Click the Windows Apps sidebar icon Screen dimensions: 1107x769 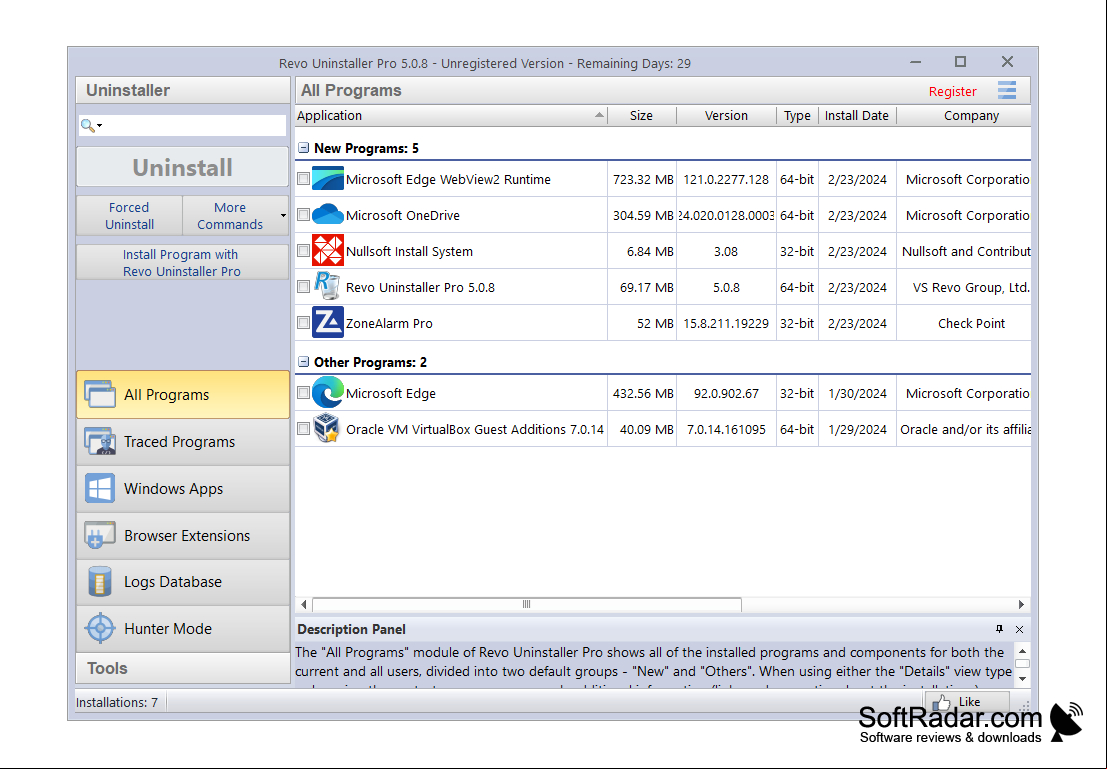click(x=100, y=488)
